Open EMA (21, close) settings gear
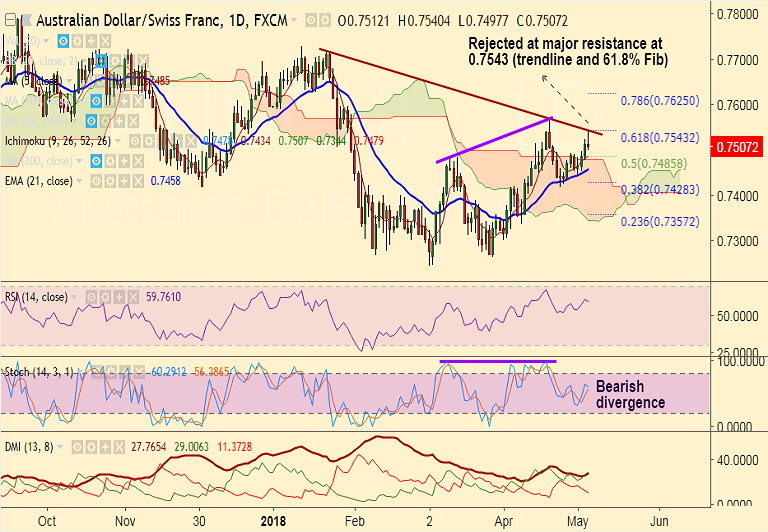Image resolution: width=768 pixels, height=532 pixels. [110, 181]
